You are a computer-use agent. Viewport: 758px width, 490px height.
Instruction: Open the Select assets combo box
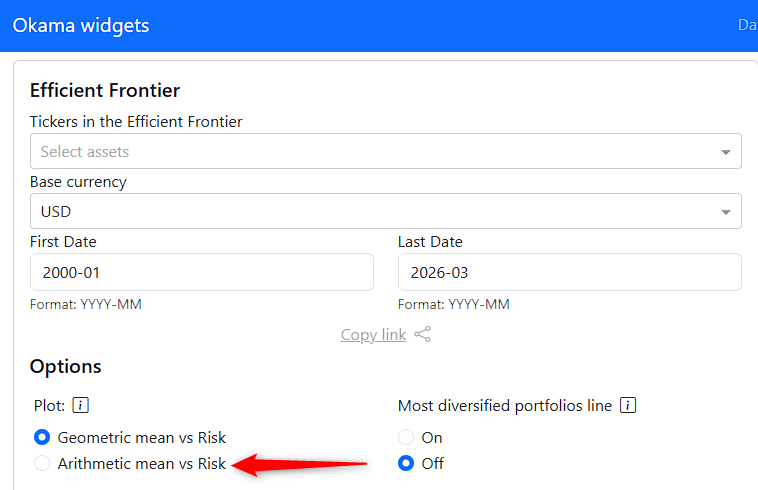[370, 152]
